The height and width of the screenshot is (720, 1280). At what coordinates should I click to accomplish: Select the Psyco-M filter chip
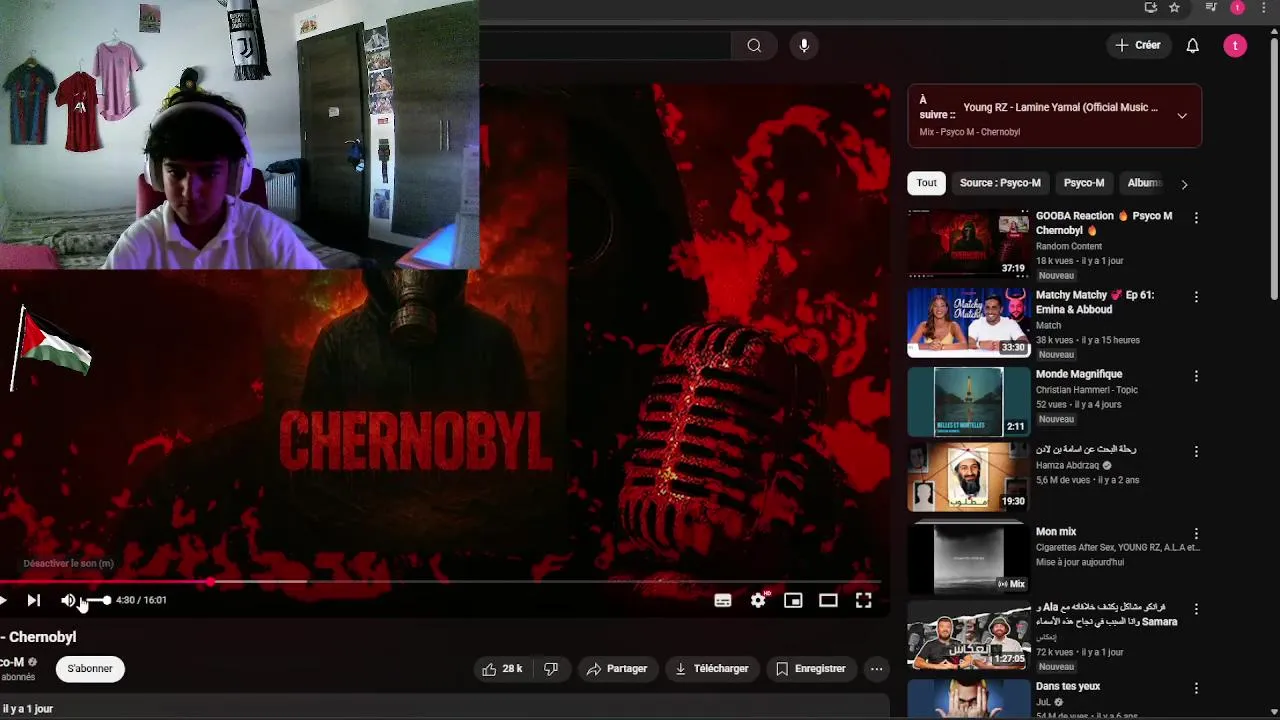click(1084, 183)
